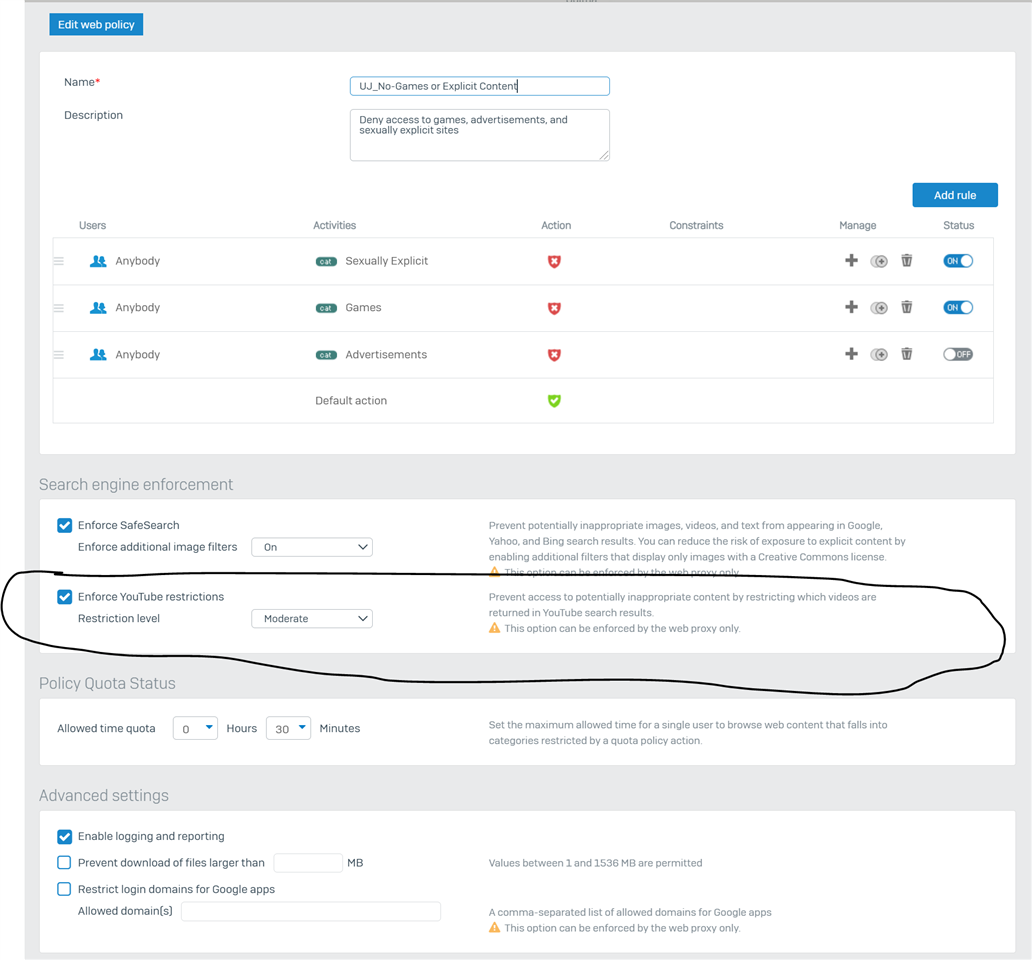The height and width of the screenshot is (960, 1032).
Task: Click the Edit web policy header button
Action: (96, 24)
